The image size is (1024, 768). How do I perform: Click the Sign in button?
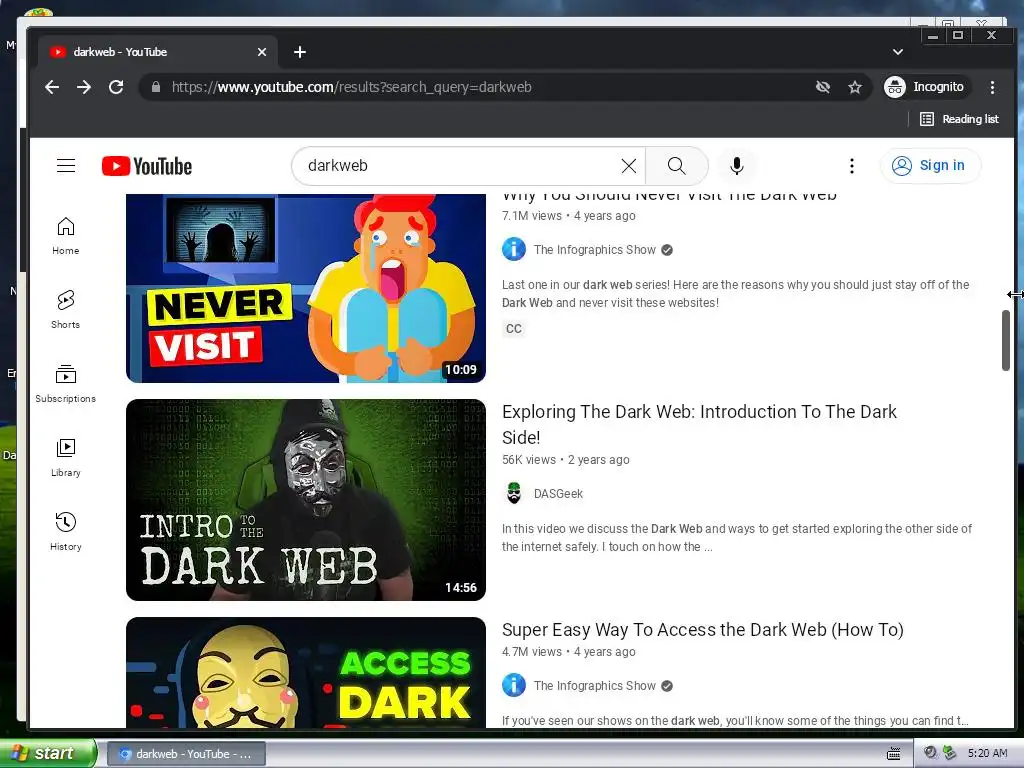tap(930, 166)
